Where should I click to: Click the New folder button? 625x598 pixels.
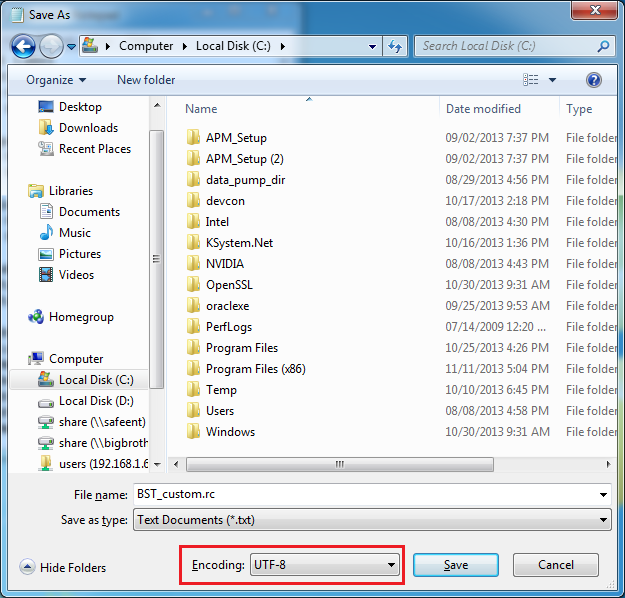[146, 80]
